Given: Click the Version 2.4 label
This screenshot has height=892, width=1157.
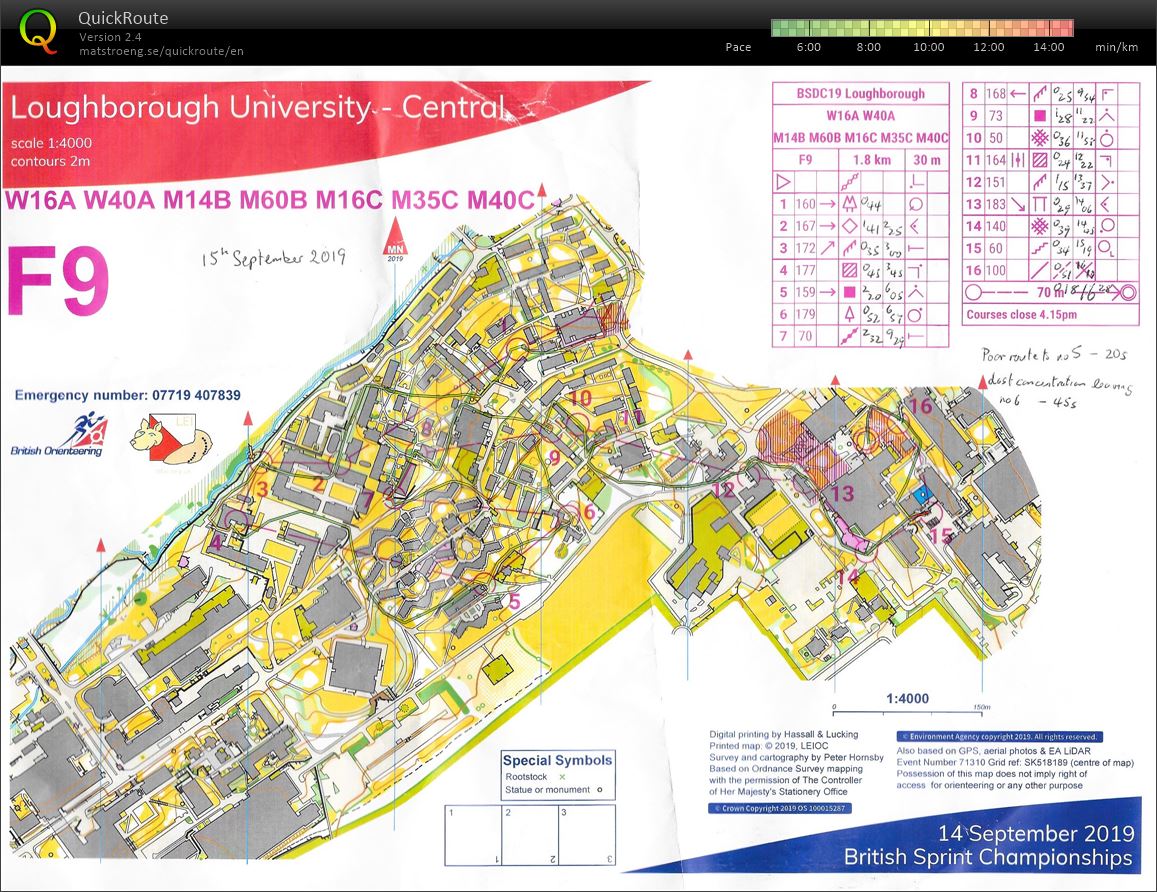Looking at the screenshot, I should coord(110,36).
